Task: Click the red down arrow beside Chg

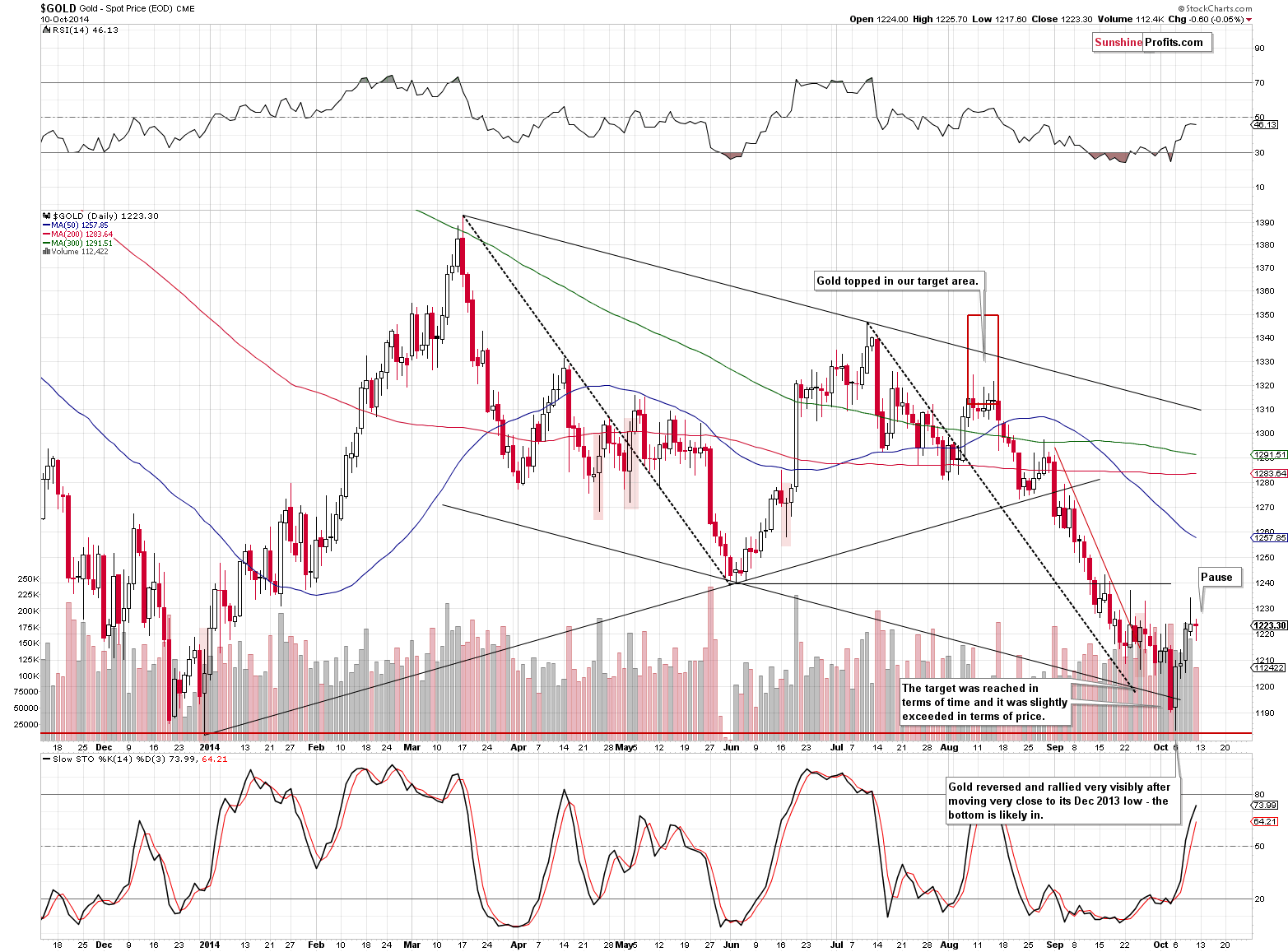Action: [x=1249, y=20]
